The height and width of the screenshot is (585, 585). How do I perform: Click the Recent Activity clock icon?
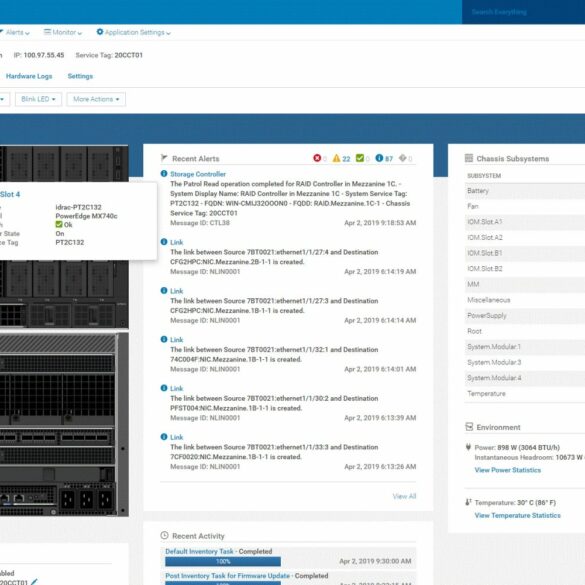click(164, 535)
